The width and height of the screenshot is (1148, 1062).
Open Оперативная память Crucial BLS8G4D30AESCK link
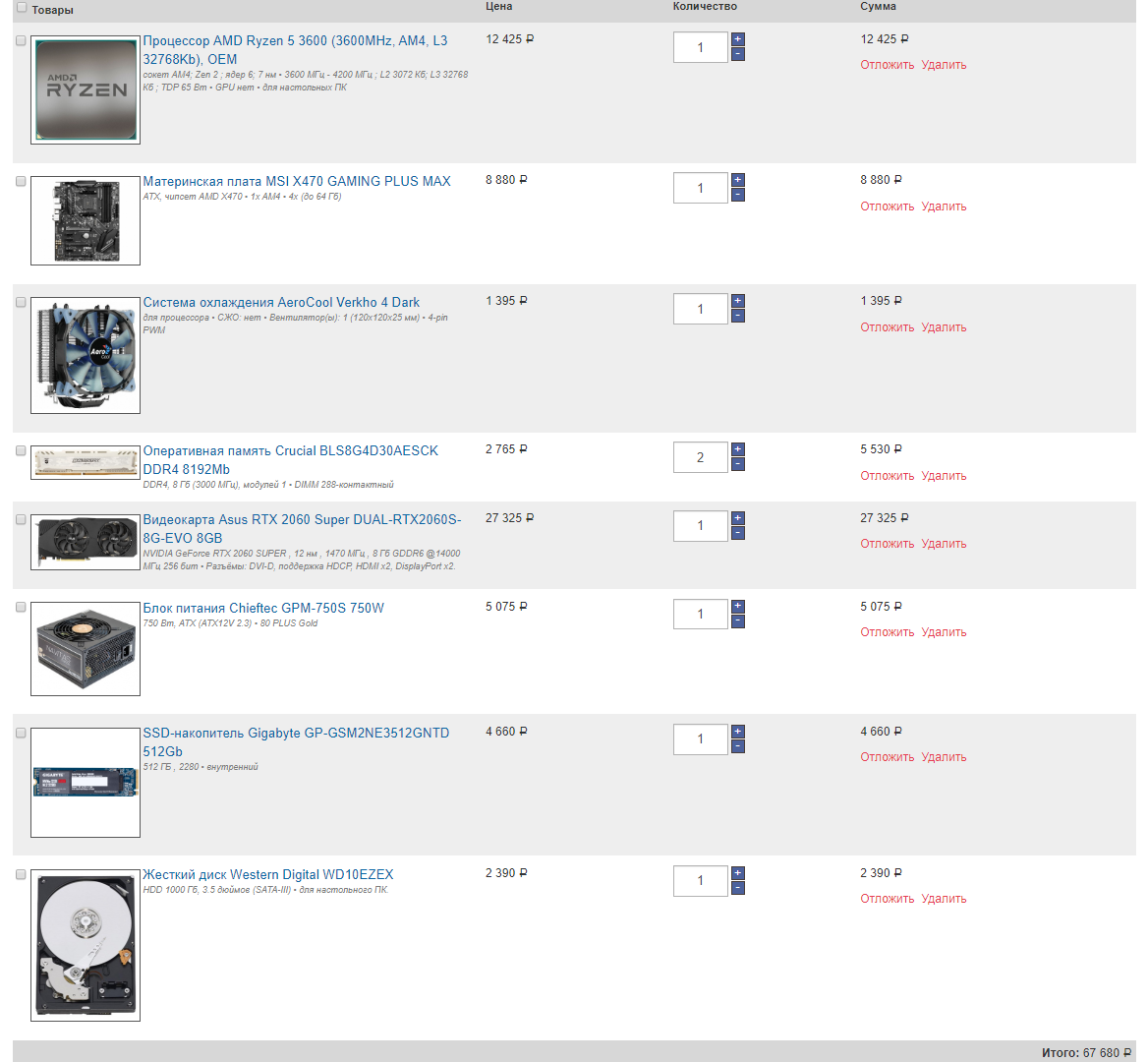291,460
